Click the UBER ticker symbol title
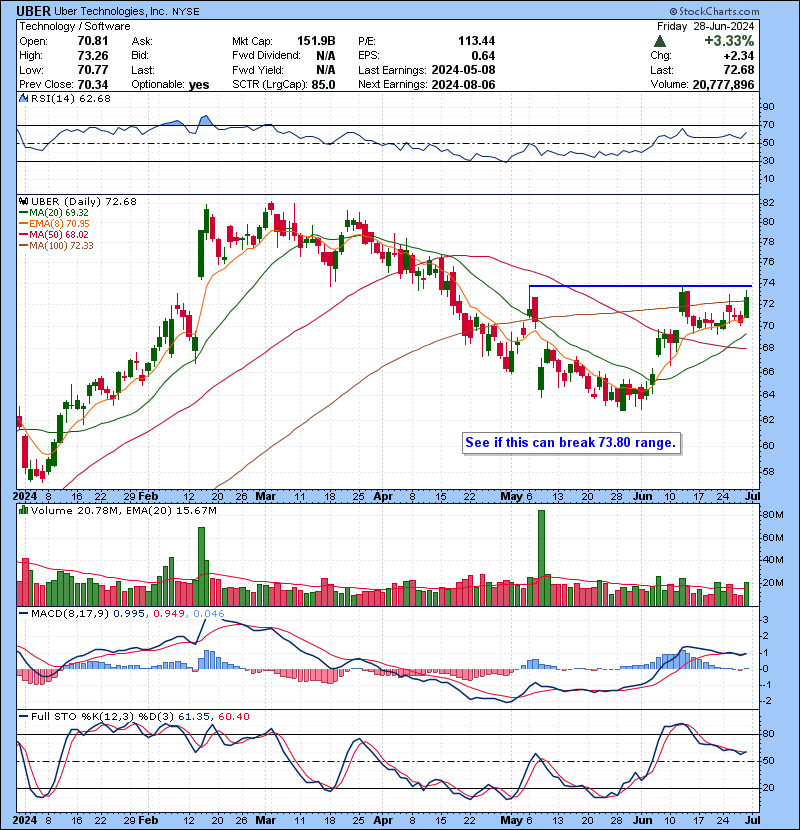Viewport: 800px width, 830px height. click(34, 11)
